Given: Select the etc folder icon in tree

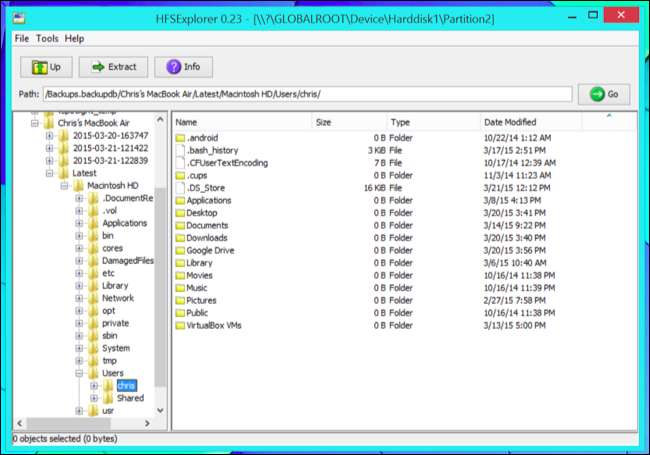Looking at the screenshot, I should 93,273.
